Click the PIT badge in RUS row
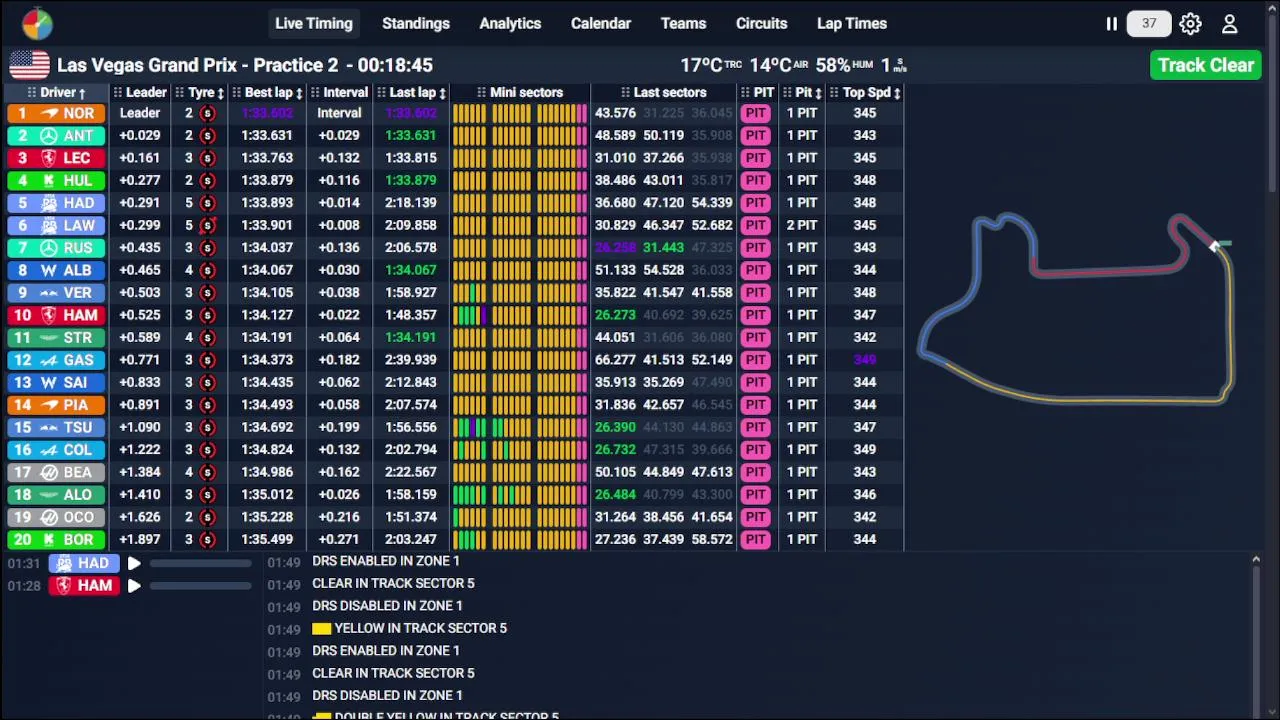The image size is (1280, 720). click(755, 247)
